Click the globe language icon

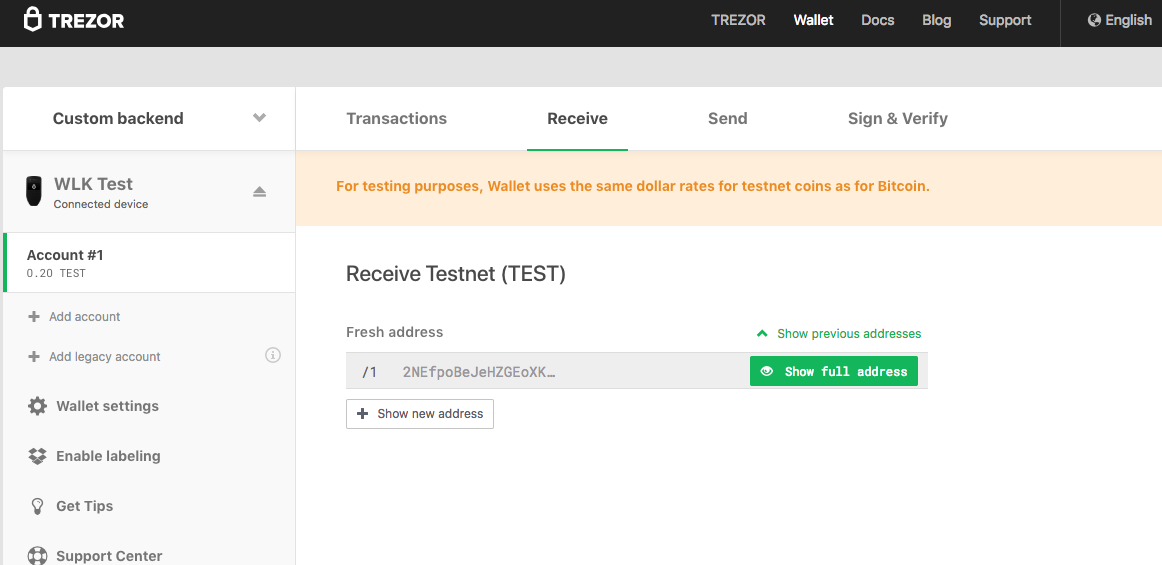tap(1094, 20)
